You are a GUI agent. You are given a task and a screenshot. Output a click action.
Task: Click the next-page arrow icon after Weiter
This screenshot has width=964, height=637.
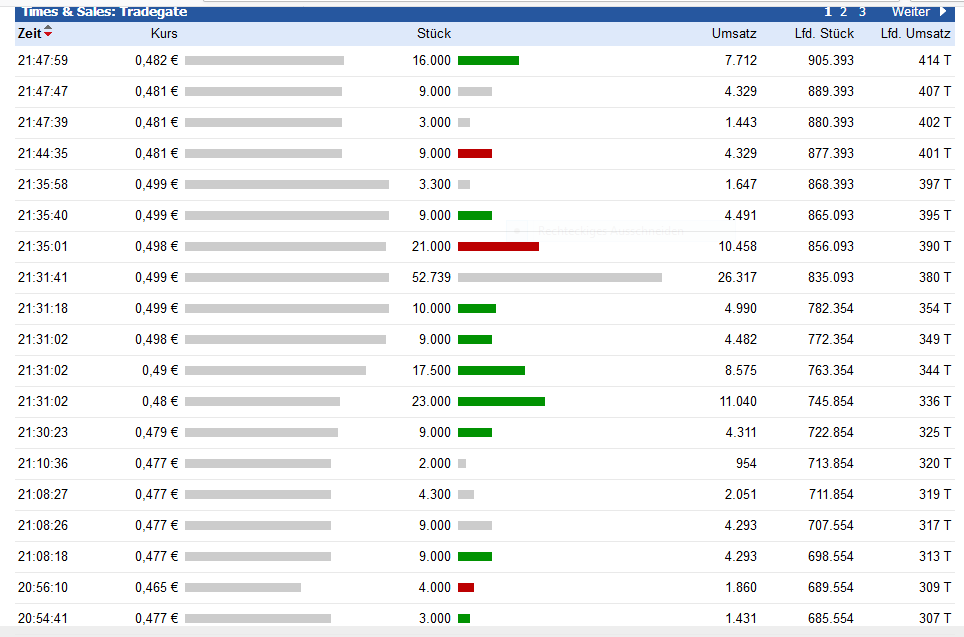942,12
